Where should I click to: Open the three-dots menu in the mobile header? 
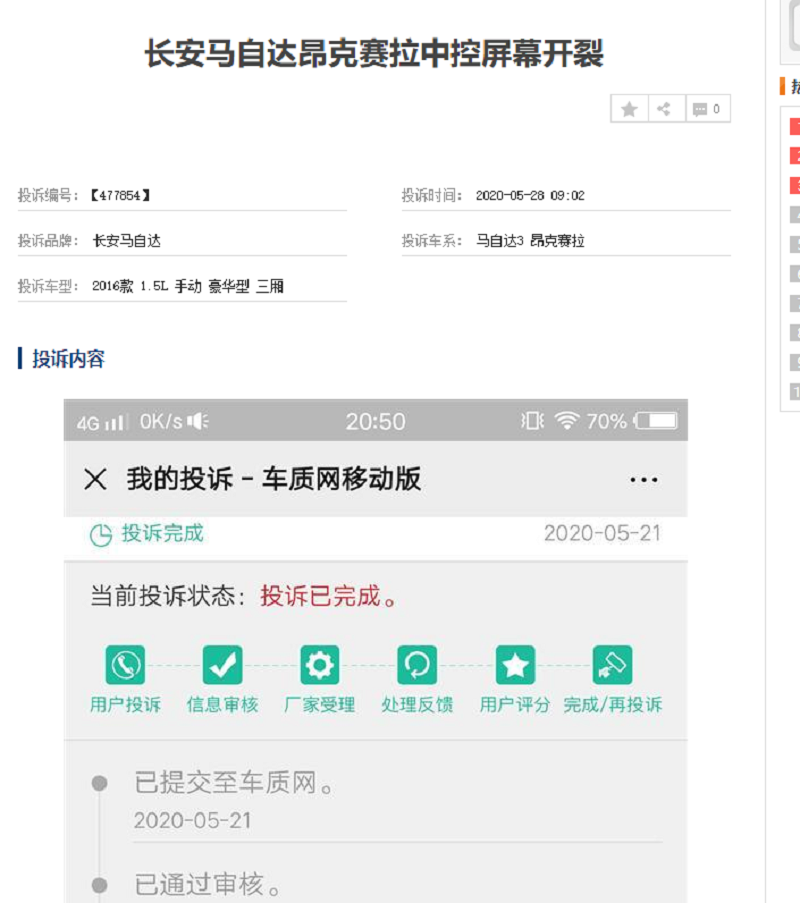click(643, 480)
